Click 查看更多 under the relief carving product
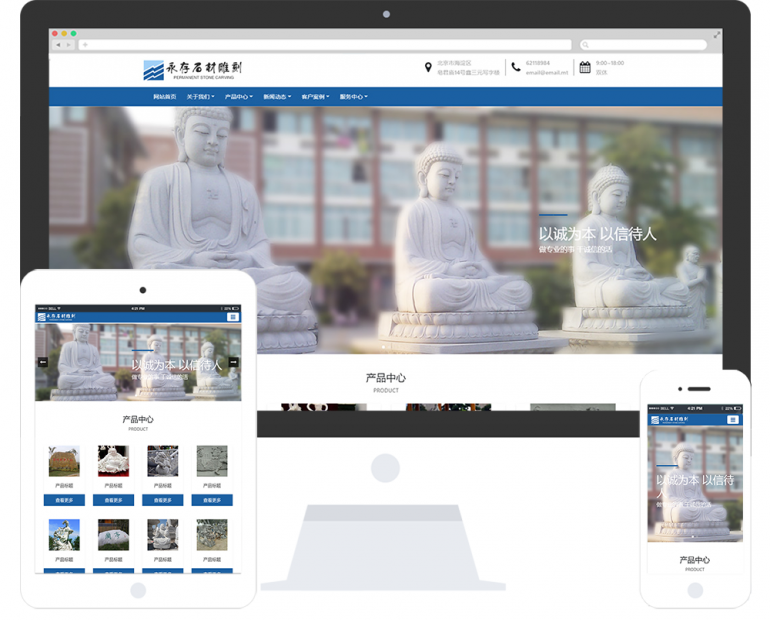This screenshot has height=620, width=770. point(212,500)
